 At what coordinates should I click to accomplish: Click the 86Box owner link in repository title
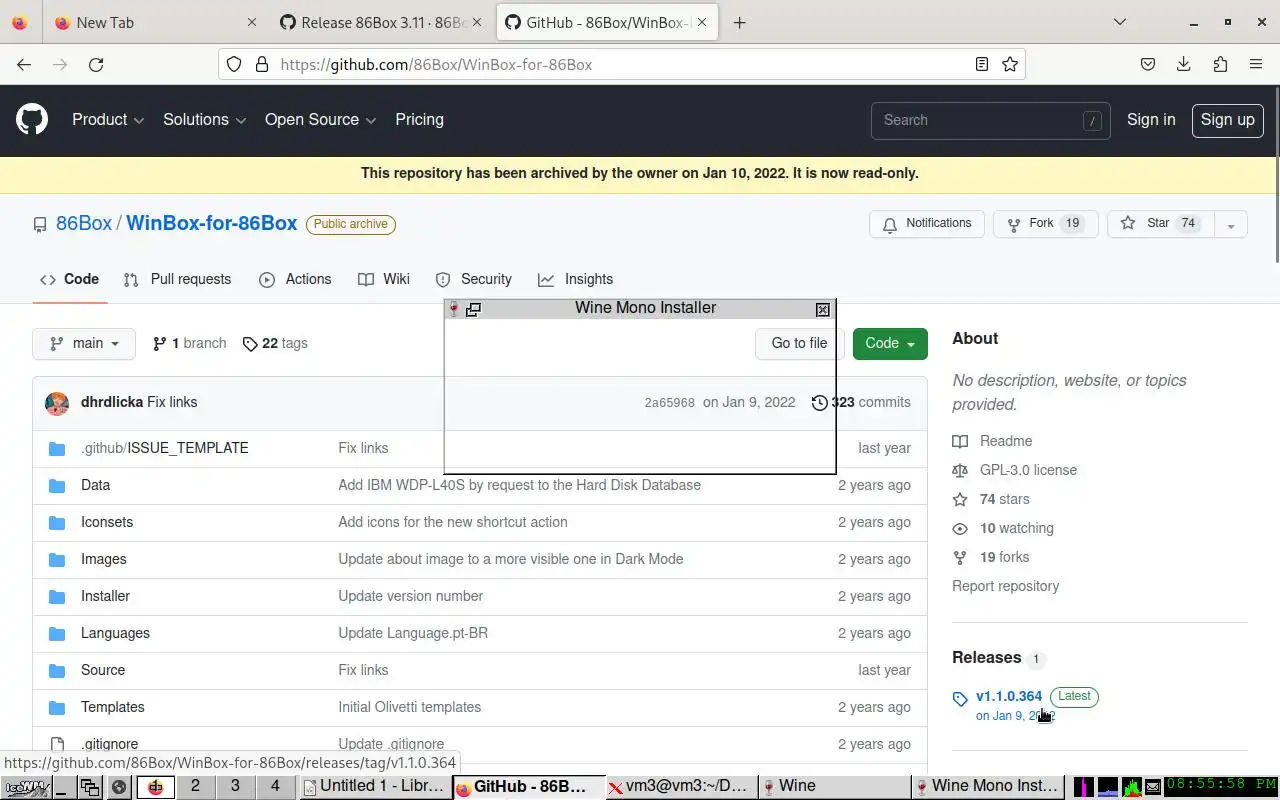coord(84,223)
